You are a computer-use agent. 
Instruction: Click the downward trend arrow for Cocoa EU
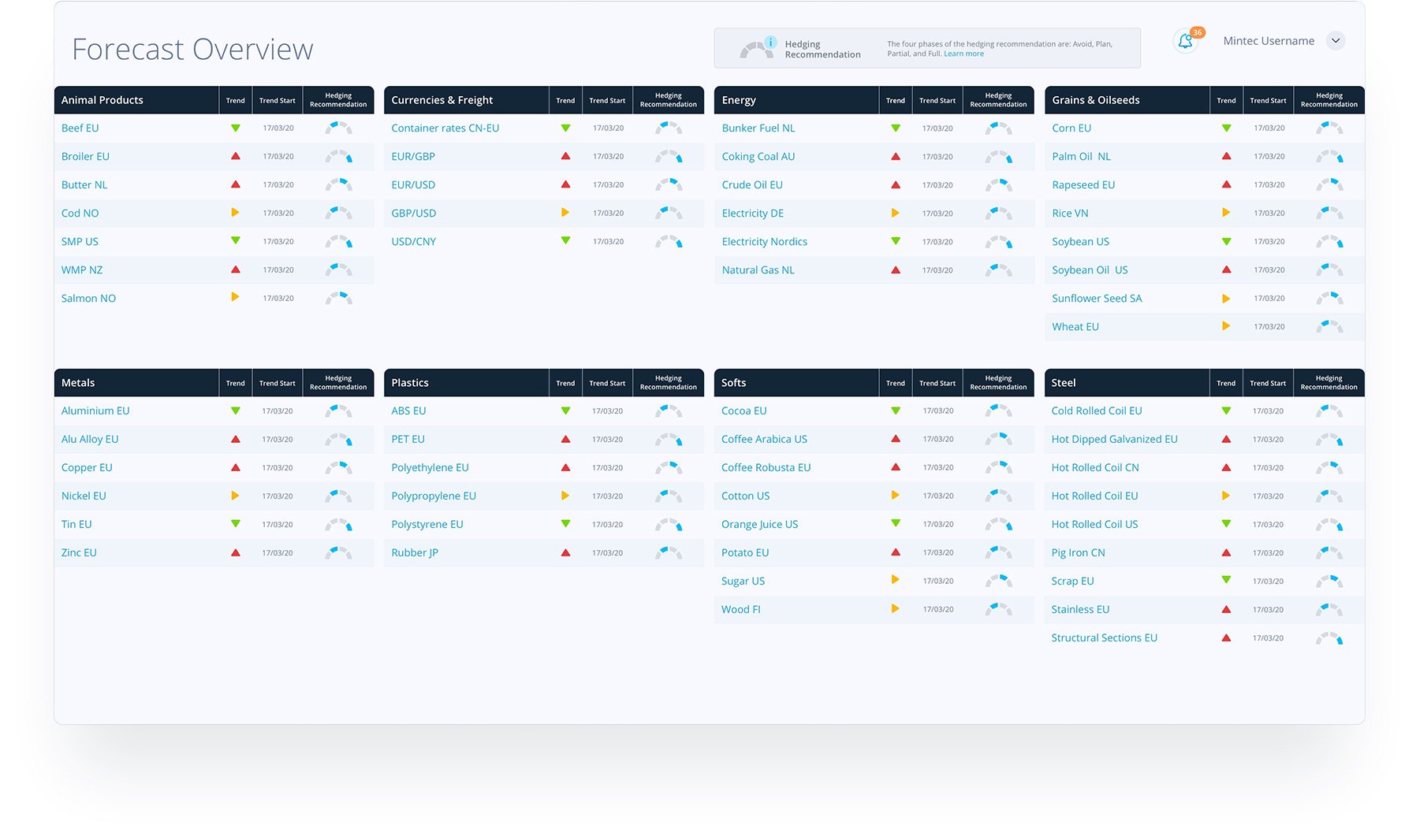895,411
